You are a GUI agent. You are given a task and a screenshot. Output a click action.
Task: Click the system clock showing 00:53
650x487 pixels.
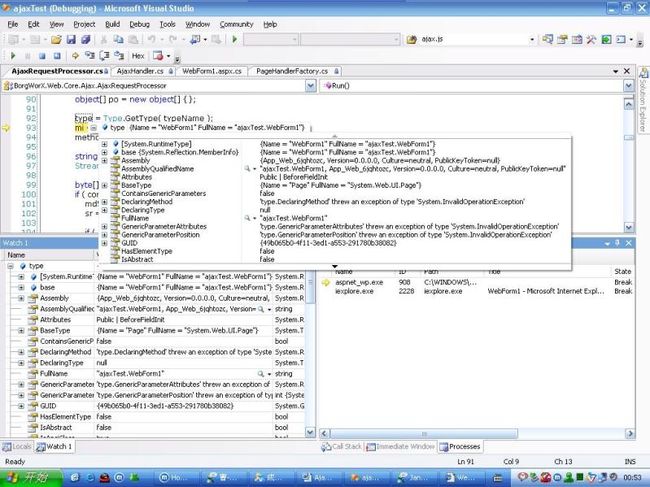coord(633,478)
